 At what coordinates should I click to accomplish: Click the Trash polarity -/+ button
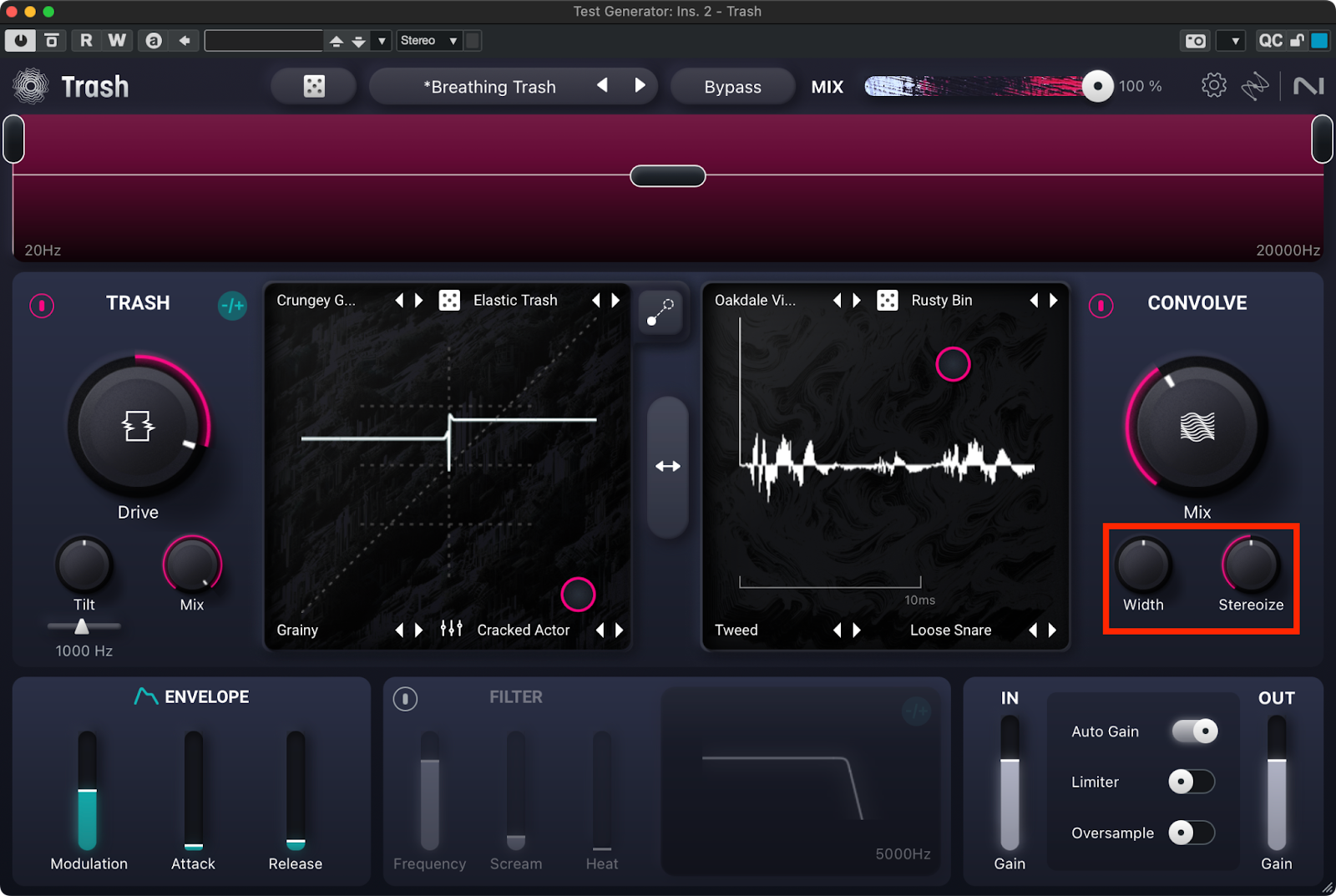[x=232, y=306]
